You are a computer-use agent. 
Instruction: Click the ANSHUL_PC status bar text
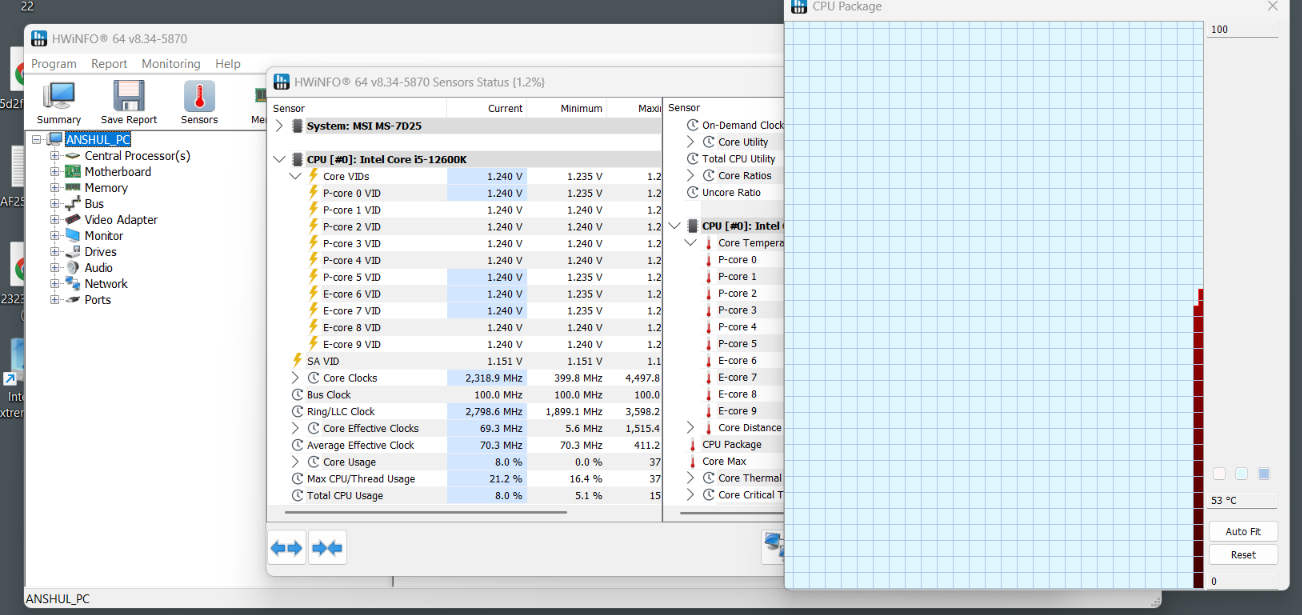[57, 599]
